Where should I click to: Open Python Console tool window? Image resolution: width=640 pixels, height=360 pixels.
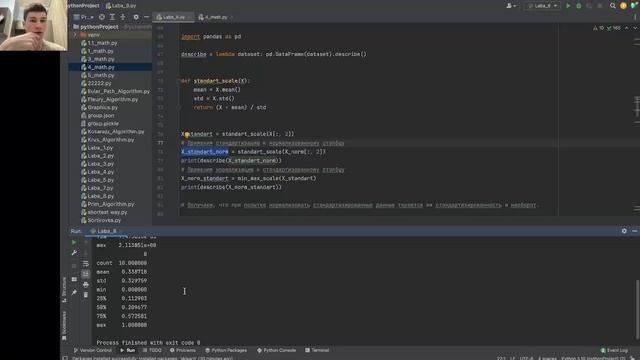(276, 350)
